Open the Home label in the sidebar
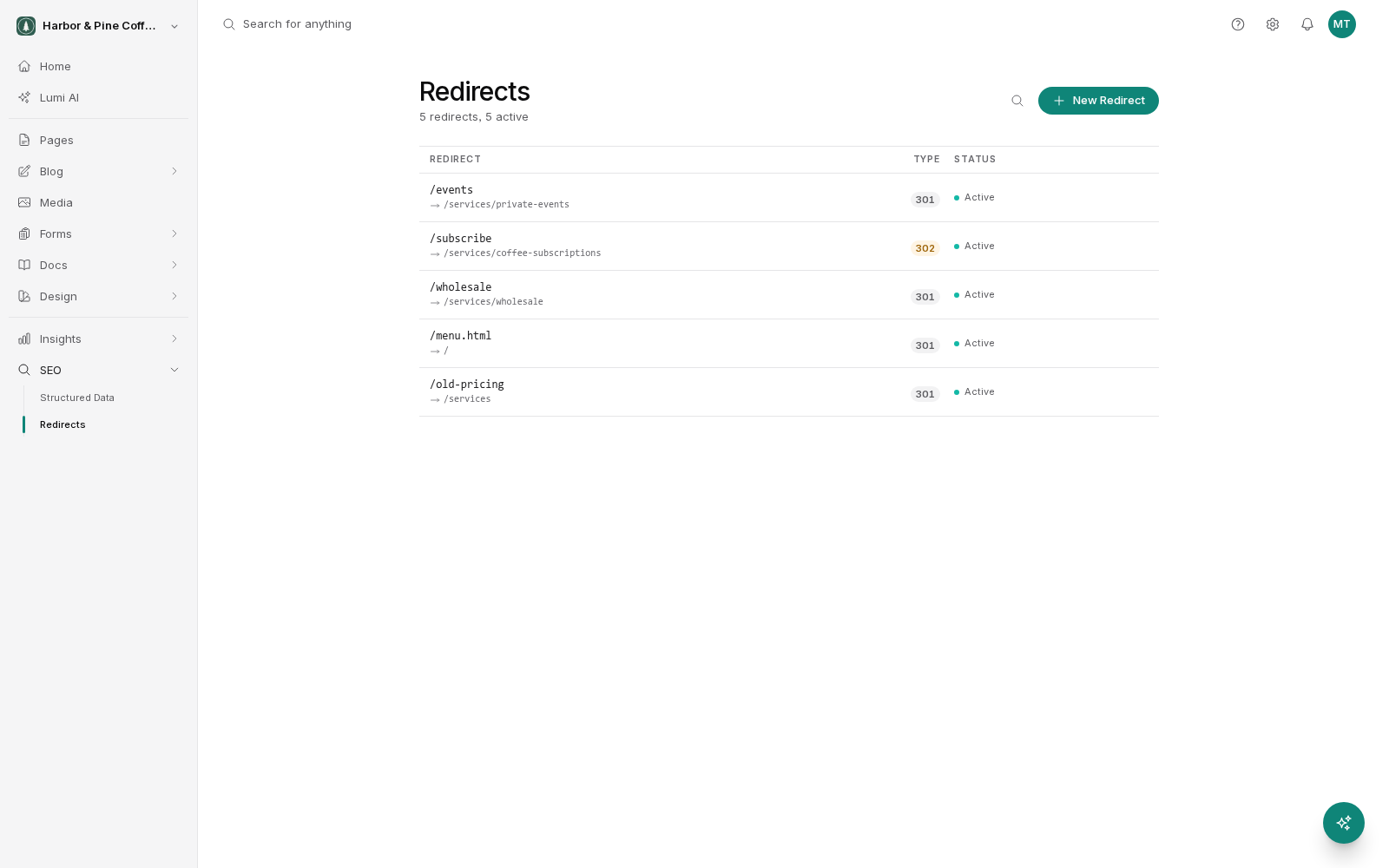This screenshot has height=868, width=1389. (x=56, y=66)
